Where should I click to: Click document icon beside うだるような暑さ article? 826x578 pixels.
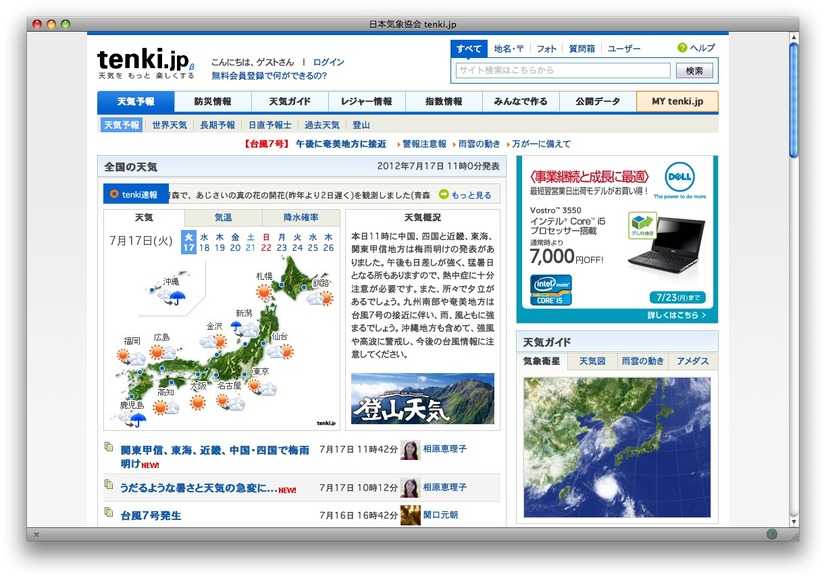[x=109, y=485]
